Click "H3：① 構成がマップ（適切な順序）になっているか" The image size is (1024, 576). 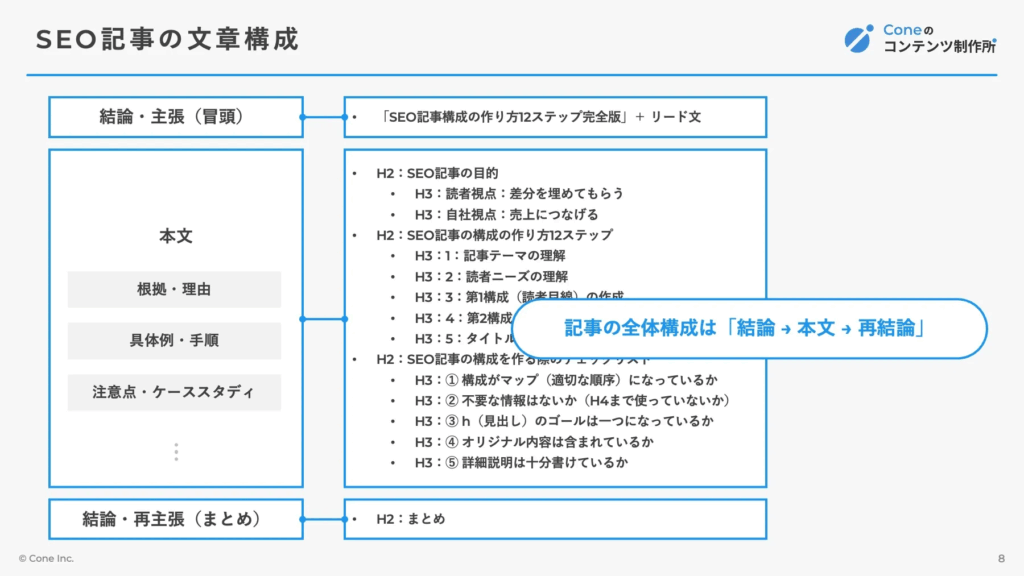point(566,379)
